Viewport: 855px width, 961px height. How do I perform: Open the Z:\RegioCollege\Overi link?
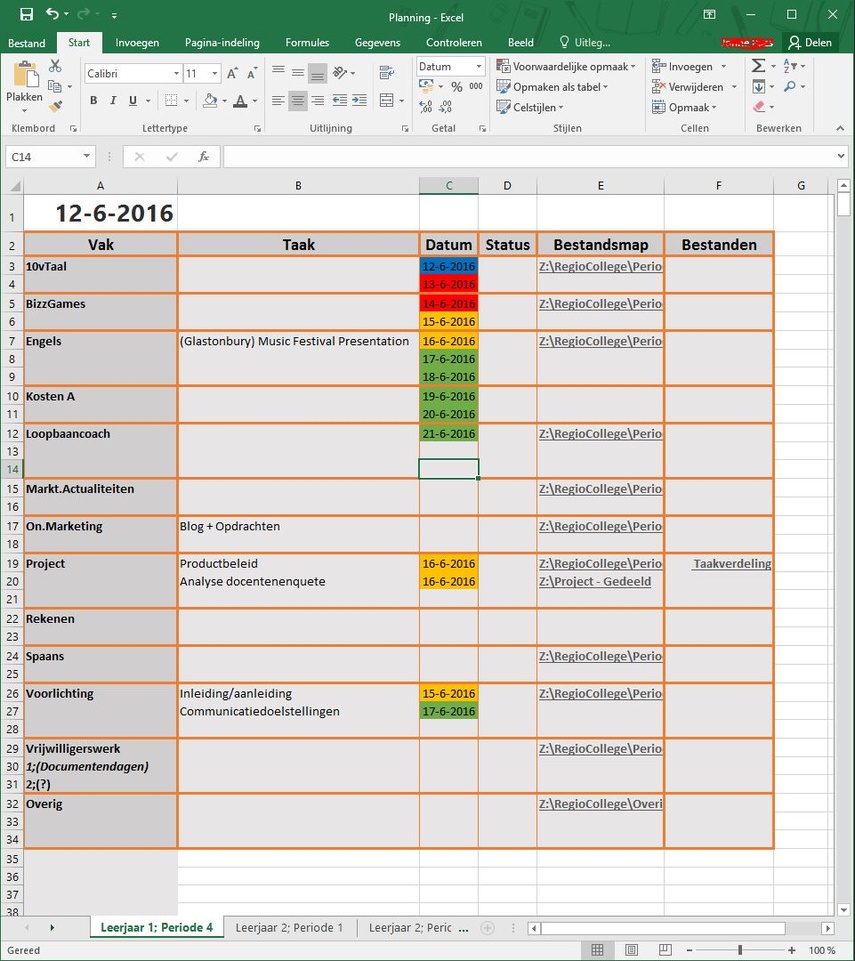tap(600, 804)
